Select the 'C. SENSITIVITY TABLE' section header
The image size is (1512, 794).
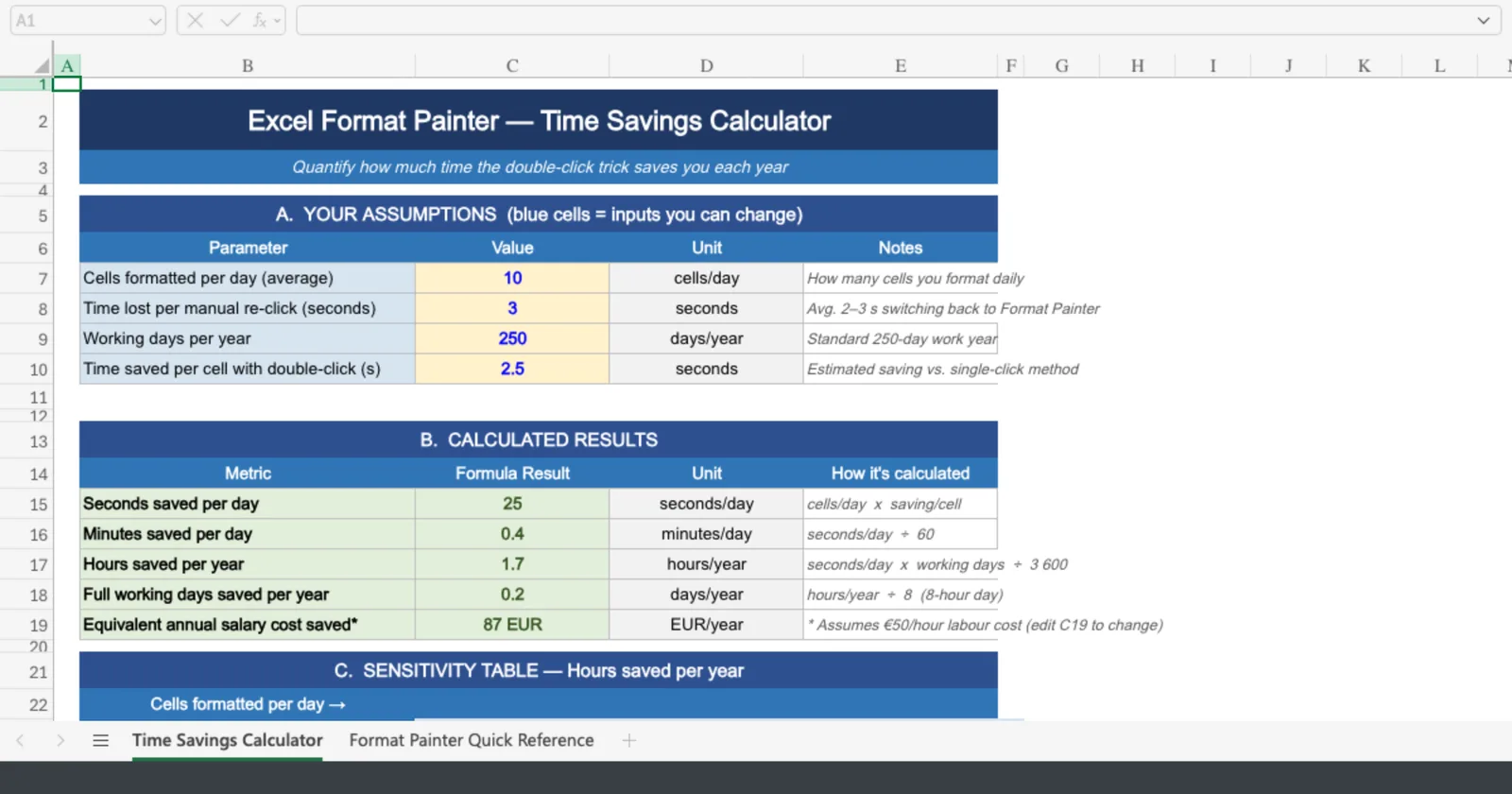coord(539,671)
